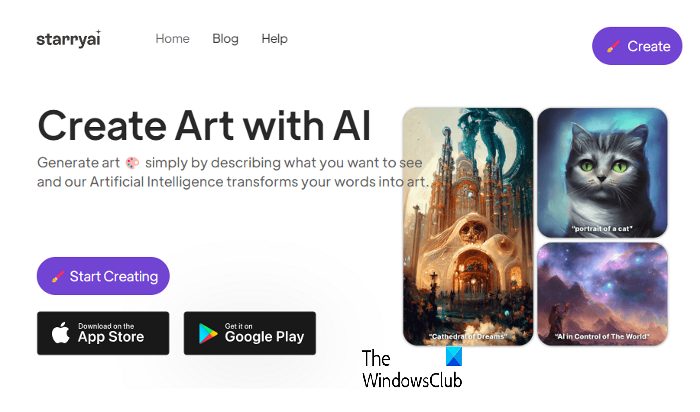This screenshot has height=412, width=700.
Task: Open the Blog menu item
Action: tap(225, 39)
